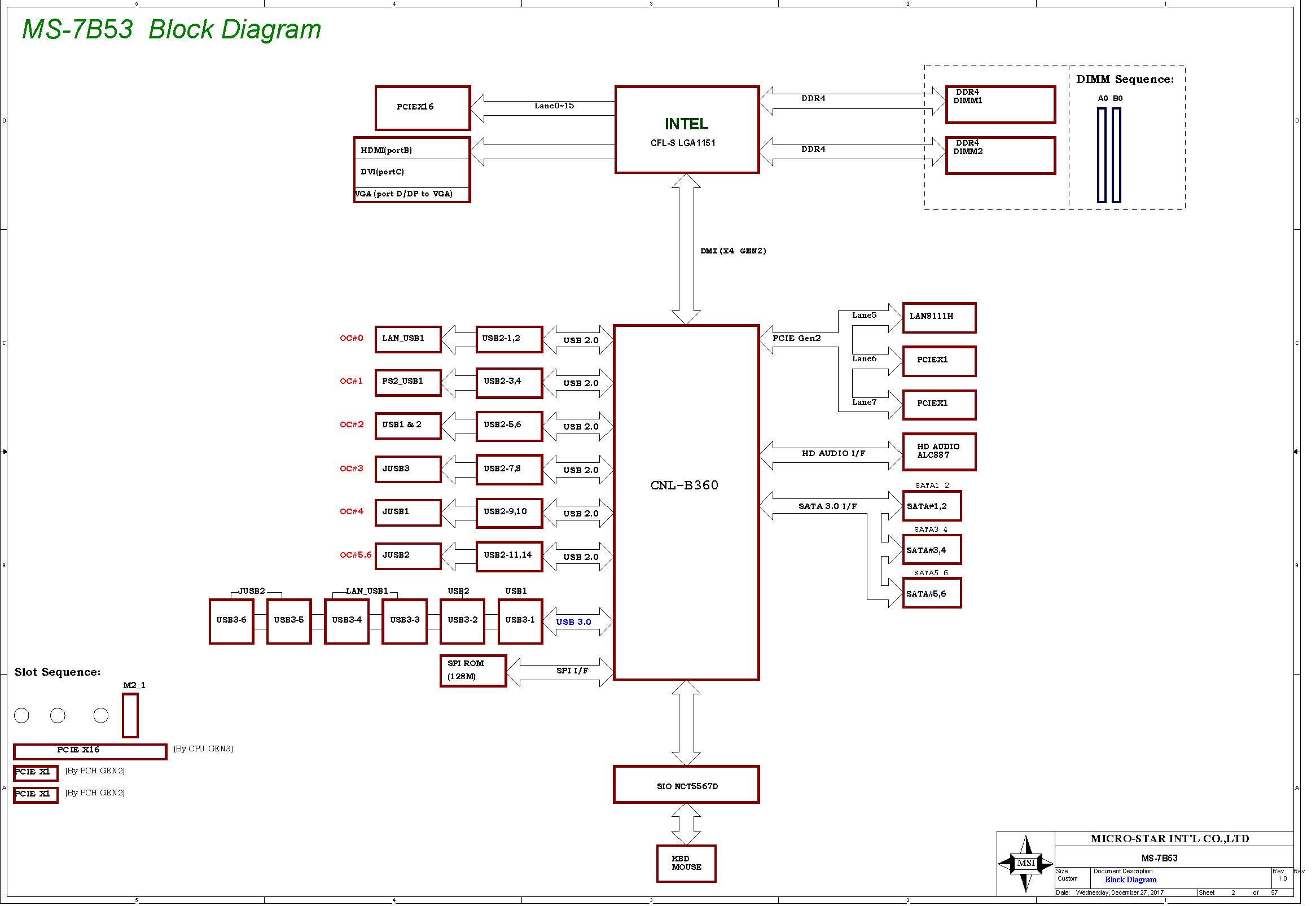Click the SIO NCT5567D block

click(x=686, y=784)
